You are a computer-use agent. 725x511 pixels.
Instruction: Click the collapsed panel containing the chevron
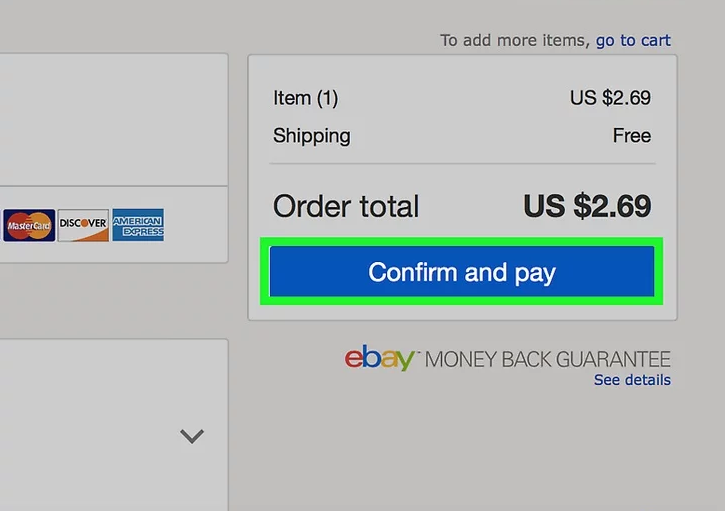(114, 425)
